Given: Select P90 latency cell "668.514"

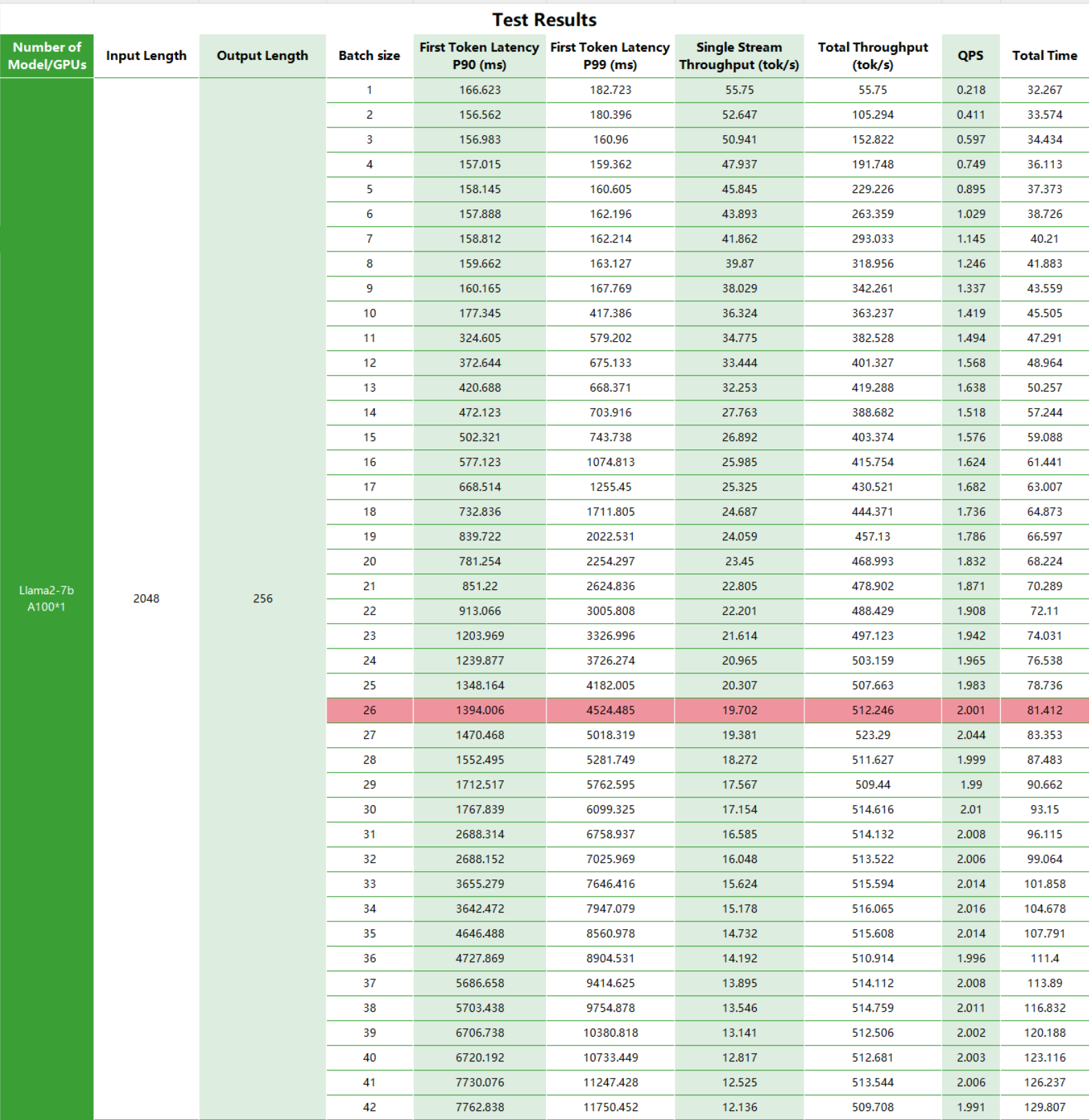Looking at the screenshot, I should click(x=480, y=487).
